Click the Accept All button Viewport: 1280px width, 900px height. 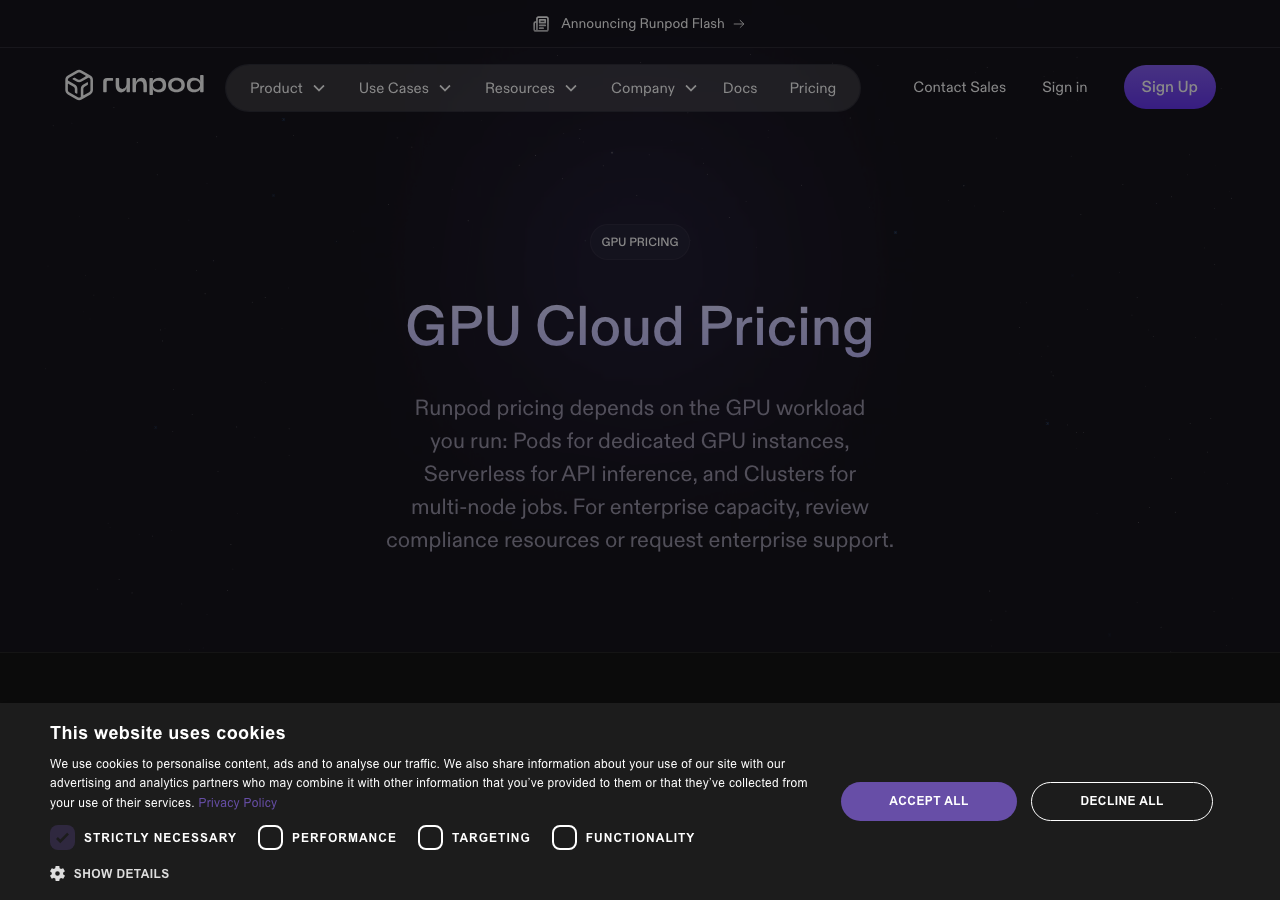929,801
